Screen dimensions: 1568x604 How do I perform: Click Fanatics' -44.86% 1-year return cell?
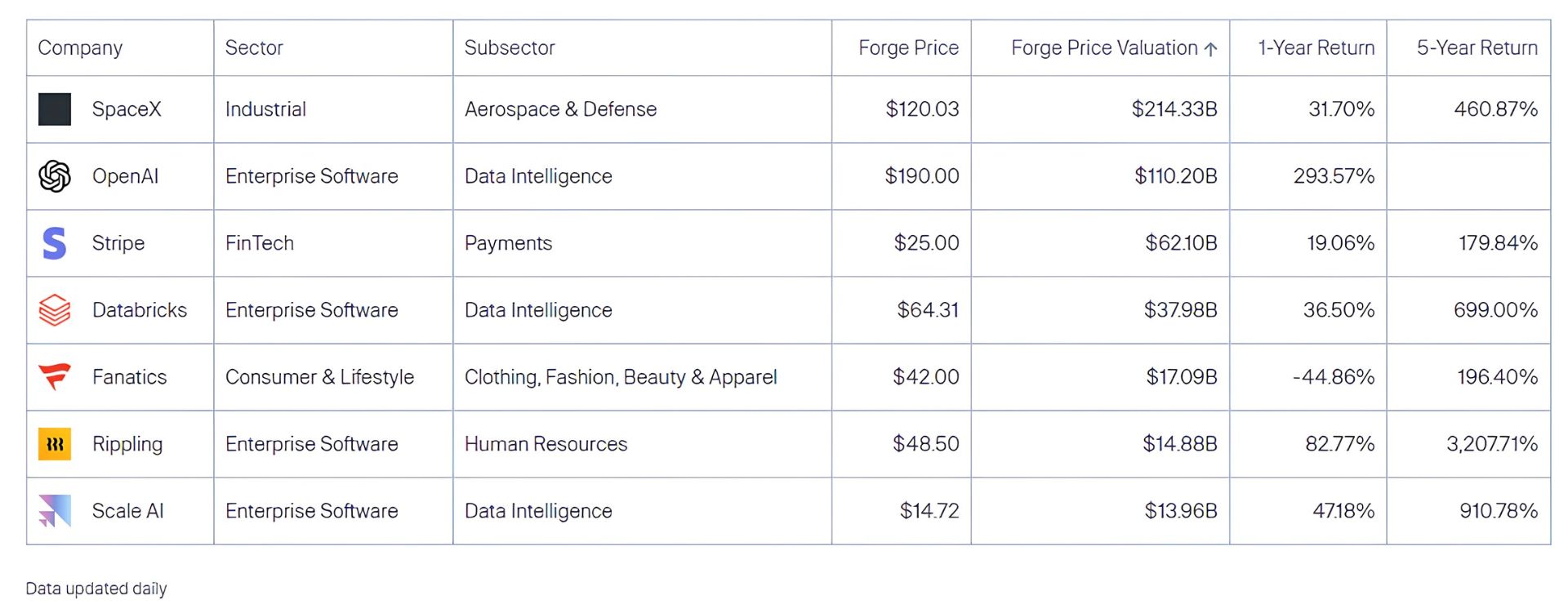[1333, 377]
